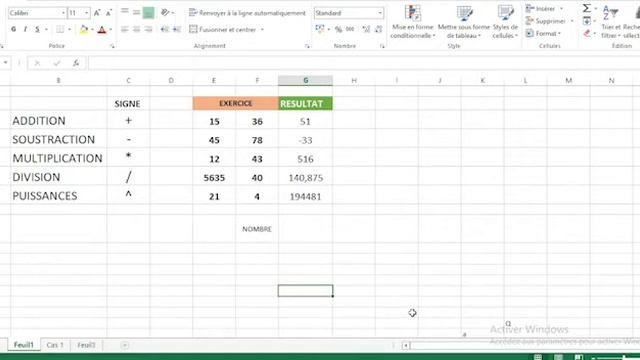The width and height of the screenshot is (640, 360).
Task: Open Alignement dialog launcher
Action: (307, 47)
